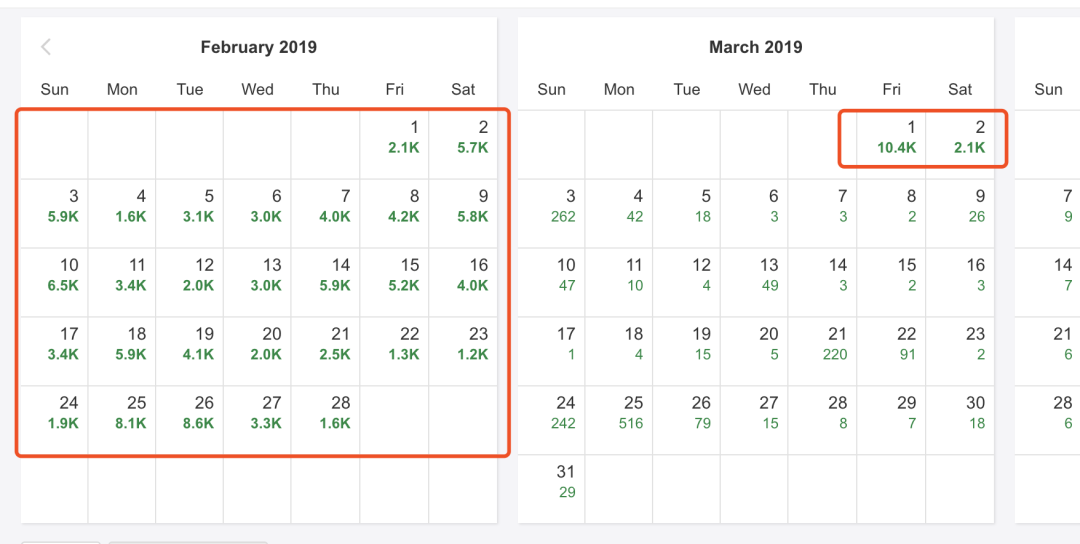Choose February 14 on the calendar

coord(326,275)
